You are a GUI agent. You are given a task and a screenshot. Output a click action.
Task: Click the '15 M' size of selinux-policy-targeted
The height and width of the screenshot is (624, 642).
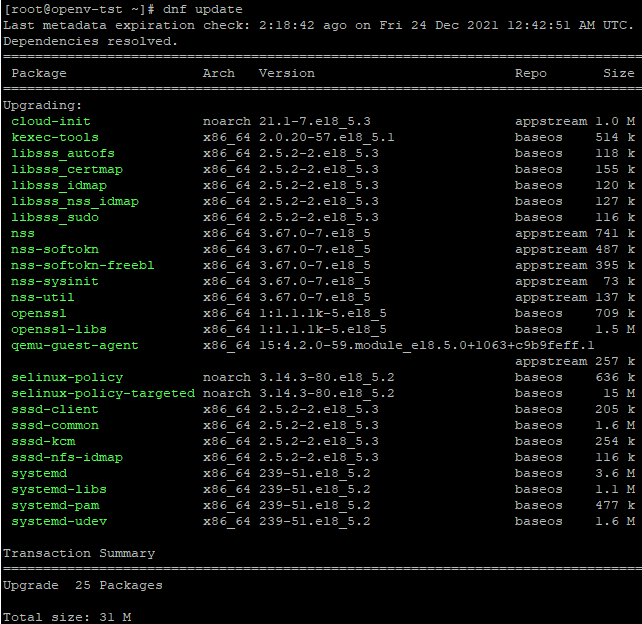click(619, 393)
